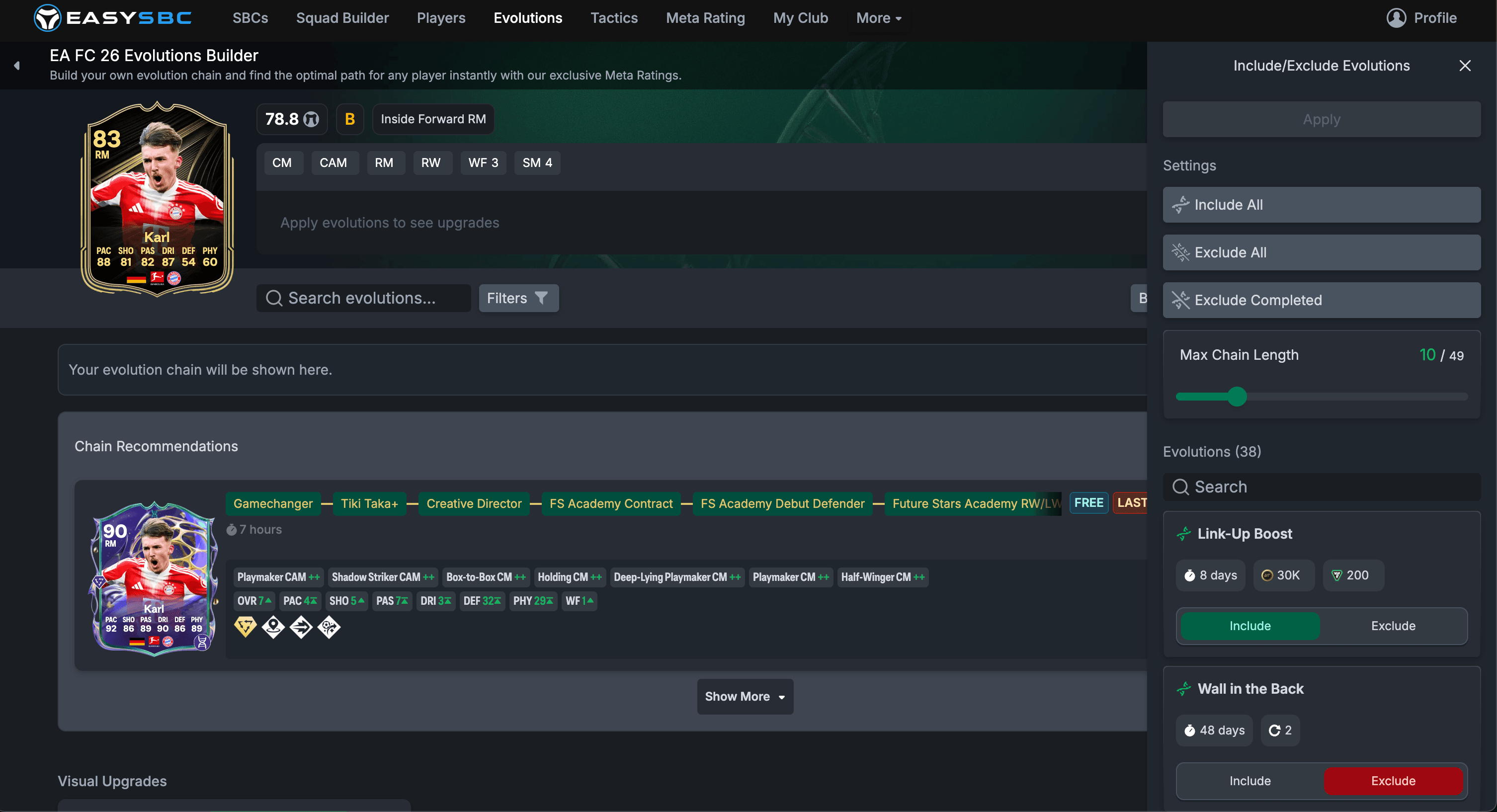Click the Wall in the Back evolution icon
Image resolution: width=1497 pixels, height=812 pixels.
point(1184,689)
